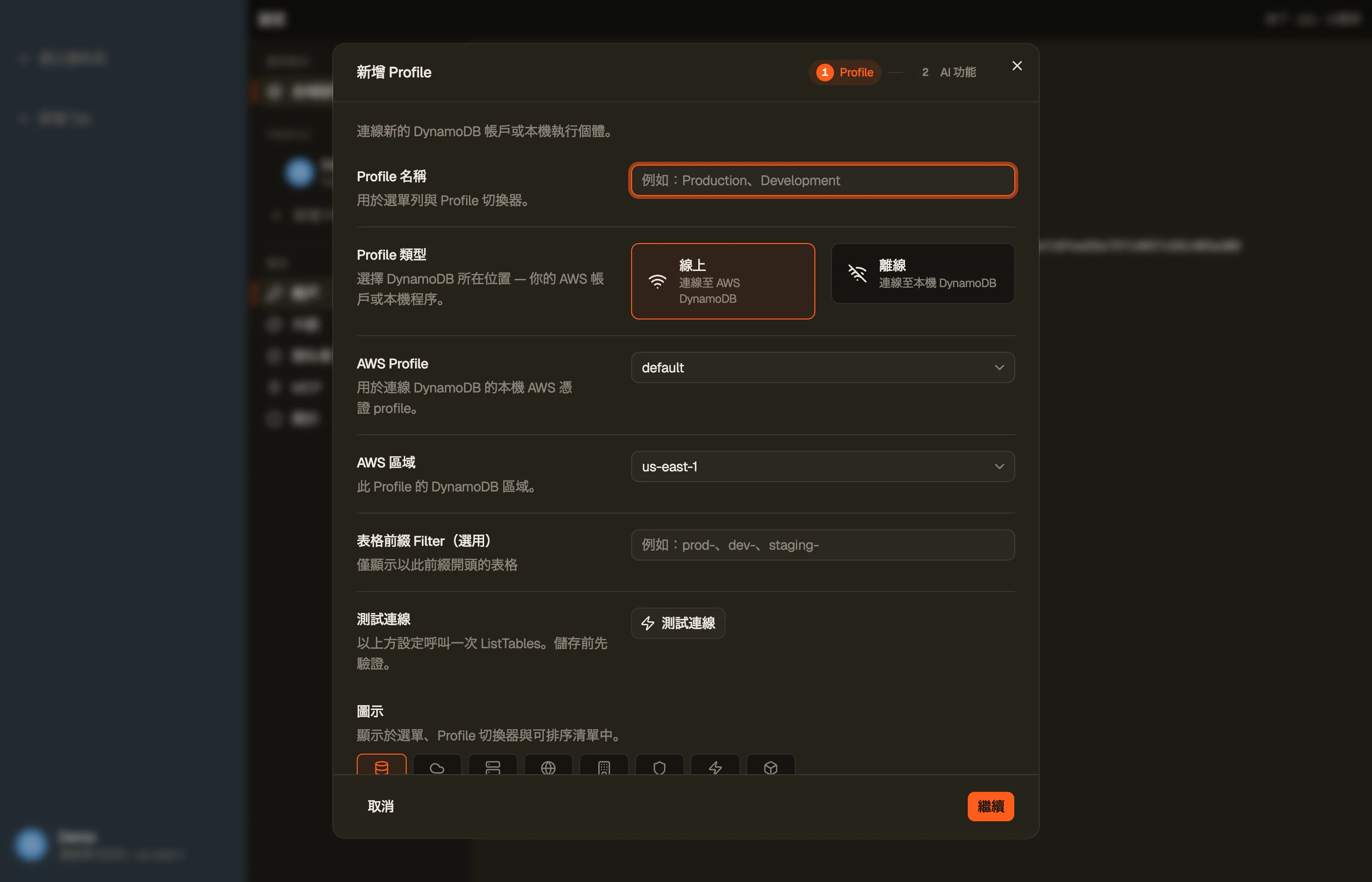1372x882 pixels.
Task: Click the 測試連線 button
Action: coord(678,623)
